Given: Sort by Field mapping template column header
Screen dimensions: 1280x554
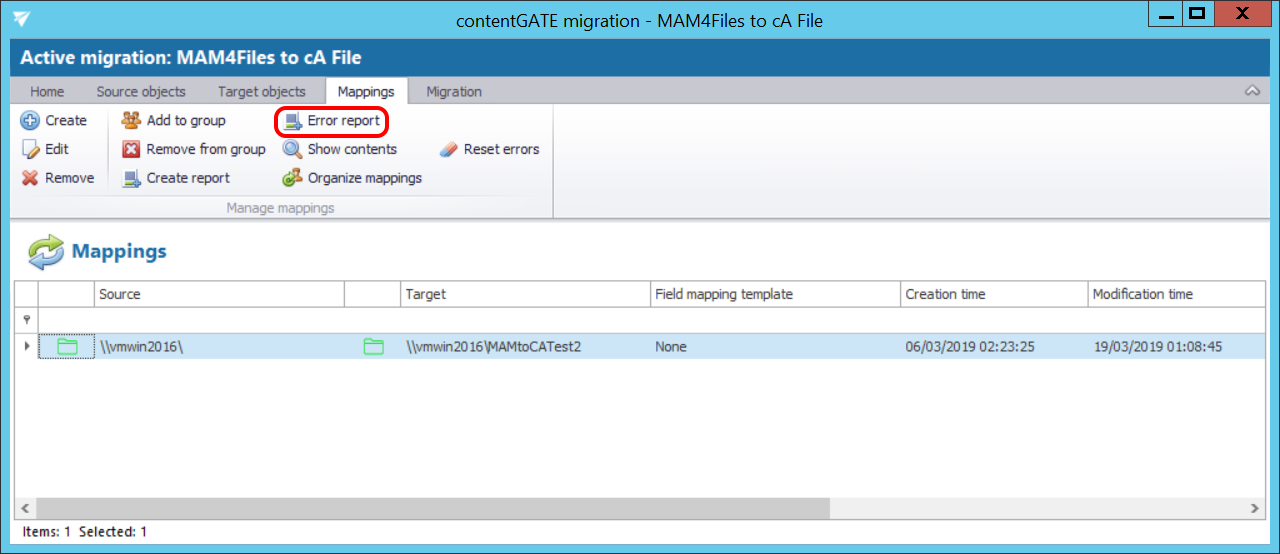Looking at the screenshot, I should pos(775,294).
